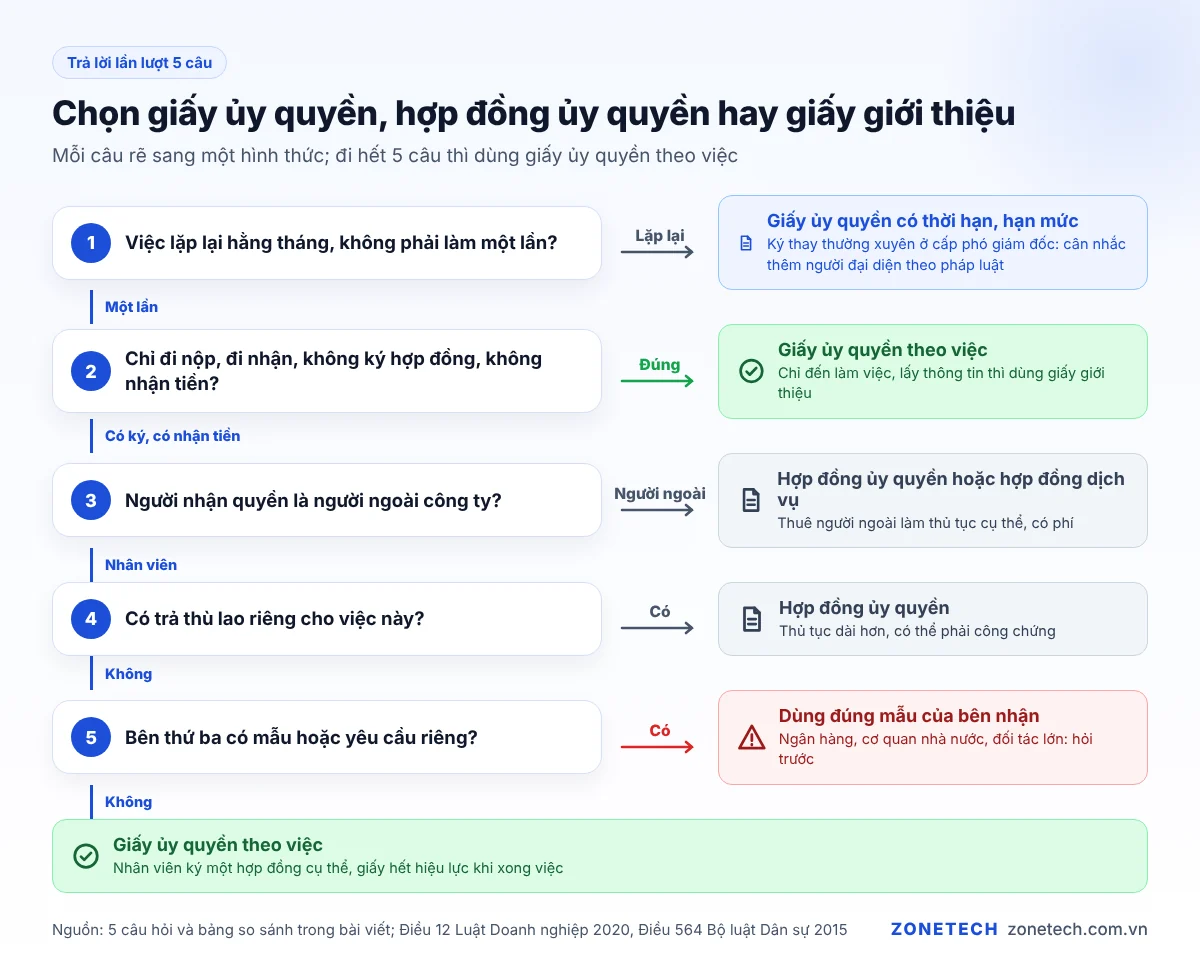Screen dimensions: 1200x980
Task: Open the zonetech.com.vn link
Action: pyautogui.click(x=1078, y=930)
